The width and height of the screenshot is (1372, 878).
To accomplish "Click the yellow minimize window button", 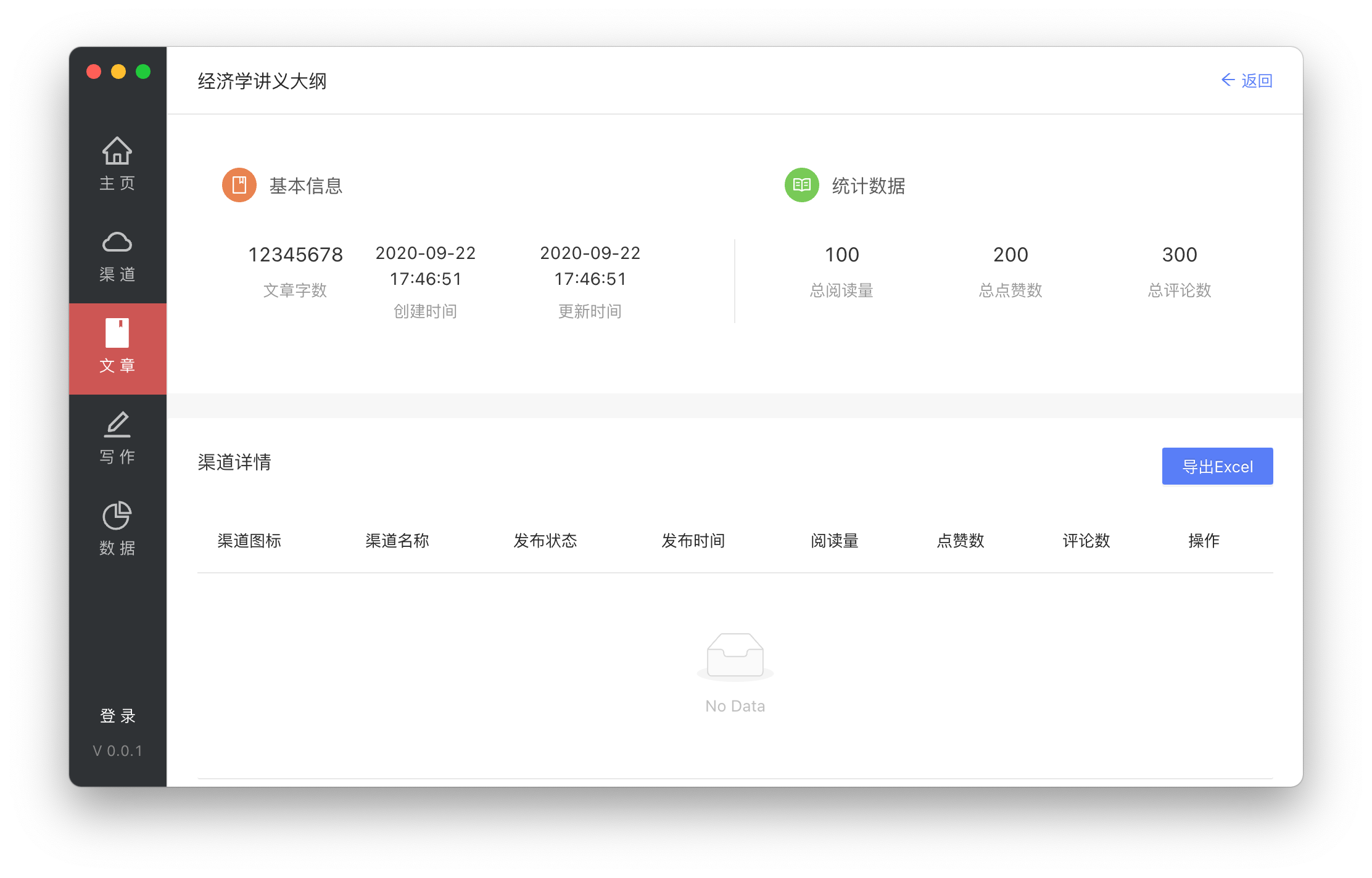I will (x=118, y=72).
